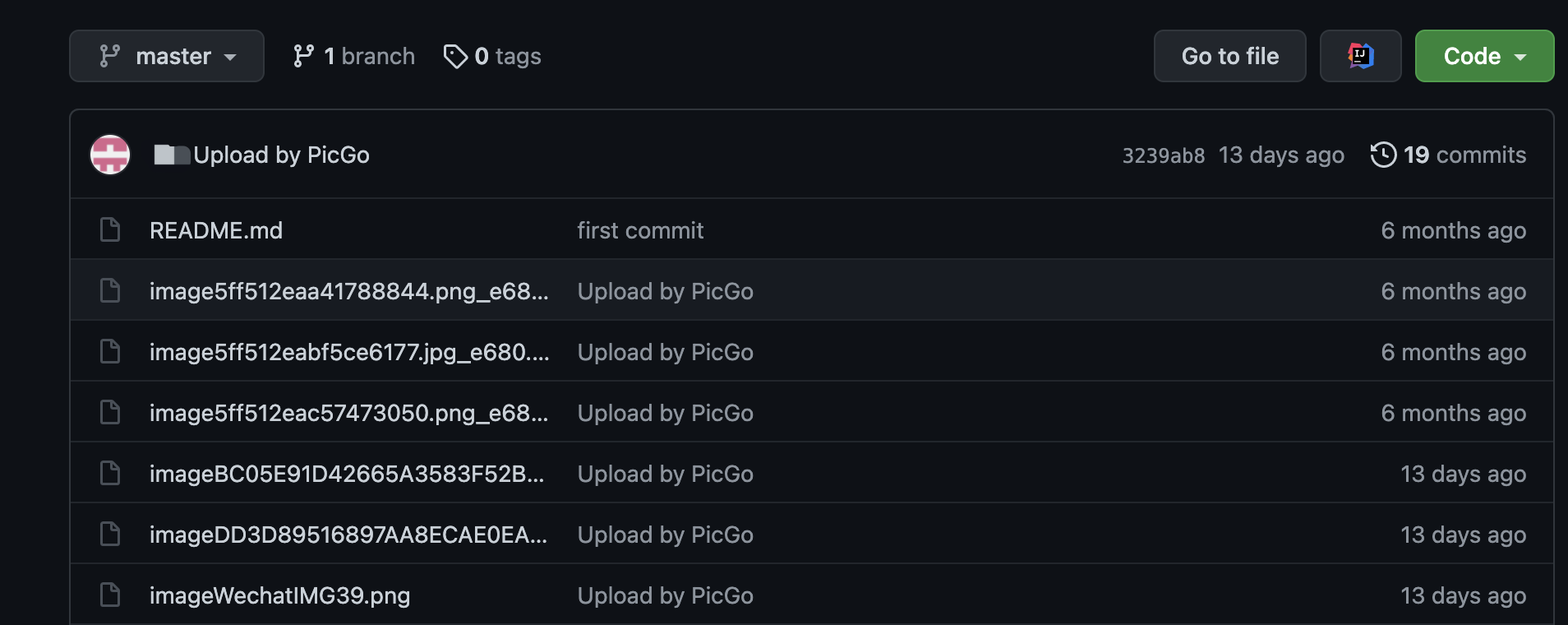Open the "first commit" commit message

coord(640,230)
